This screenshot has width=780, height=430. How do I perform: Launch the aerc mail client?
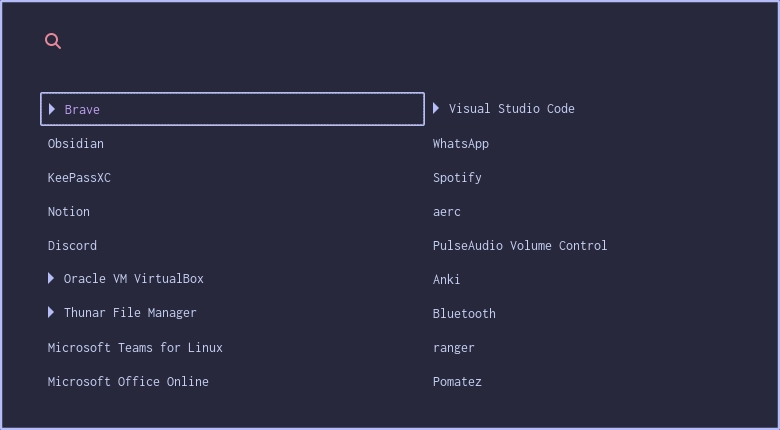coord(447,212)
